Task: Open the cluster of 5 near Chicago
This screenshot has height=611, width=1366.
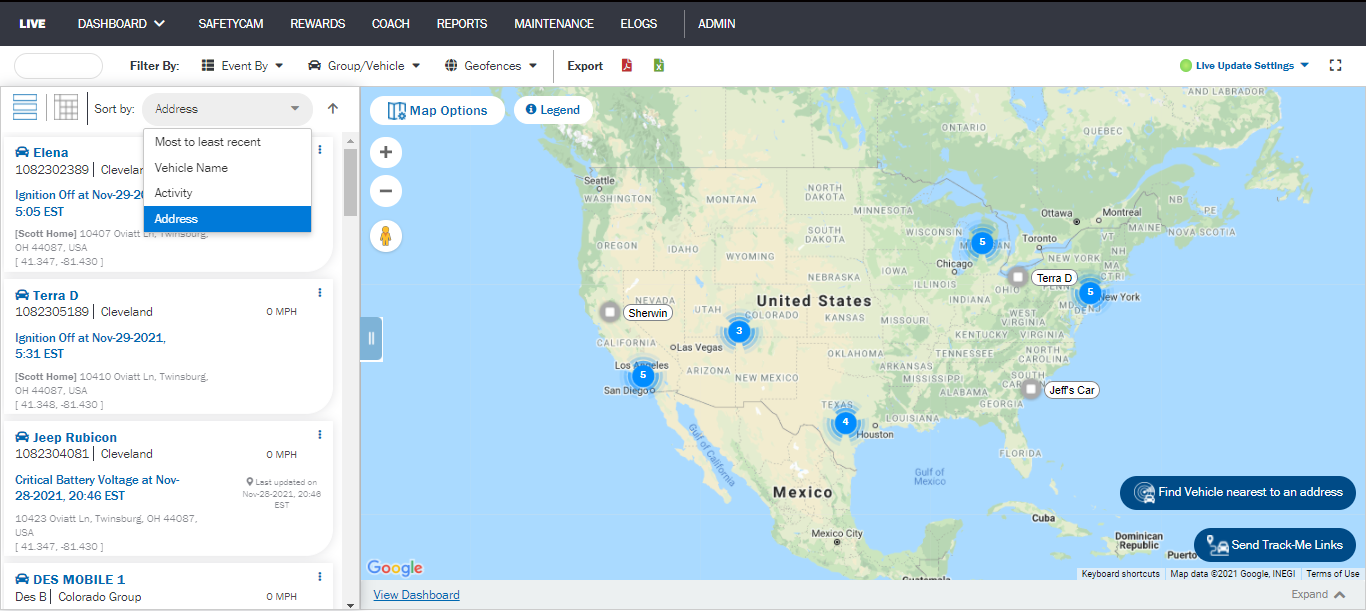Action: pyautogui.click(x=982, y=241)
